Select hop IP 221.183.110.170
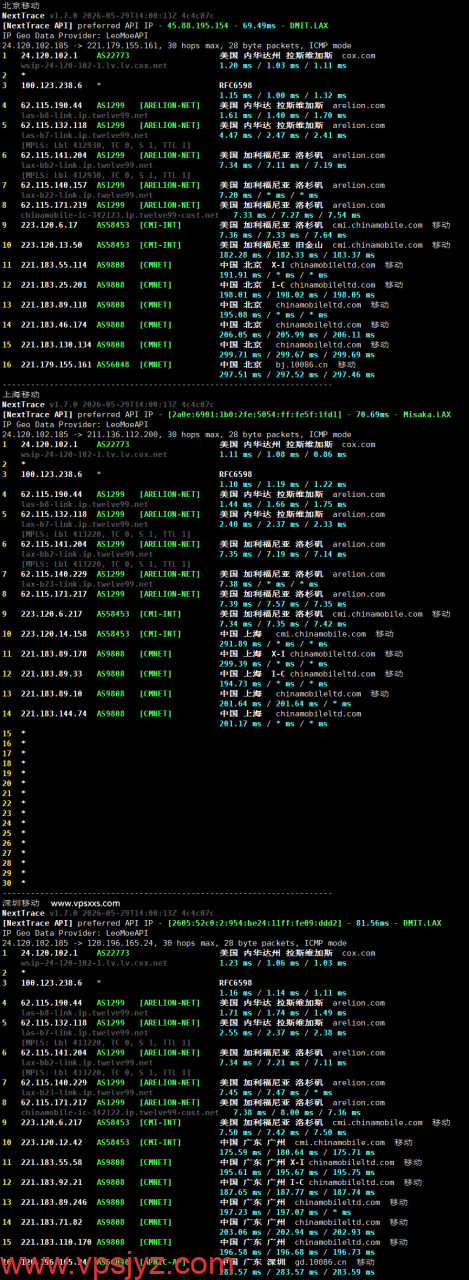Screen dimensions: 469x1280 click(56, 1240)
